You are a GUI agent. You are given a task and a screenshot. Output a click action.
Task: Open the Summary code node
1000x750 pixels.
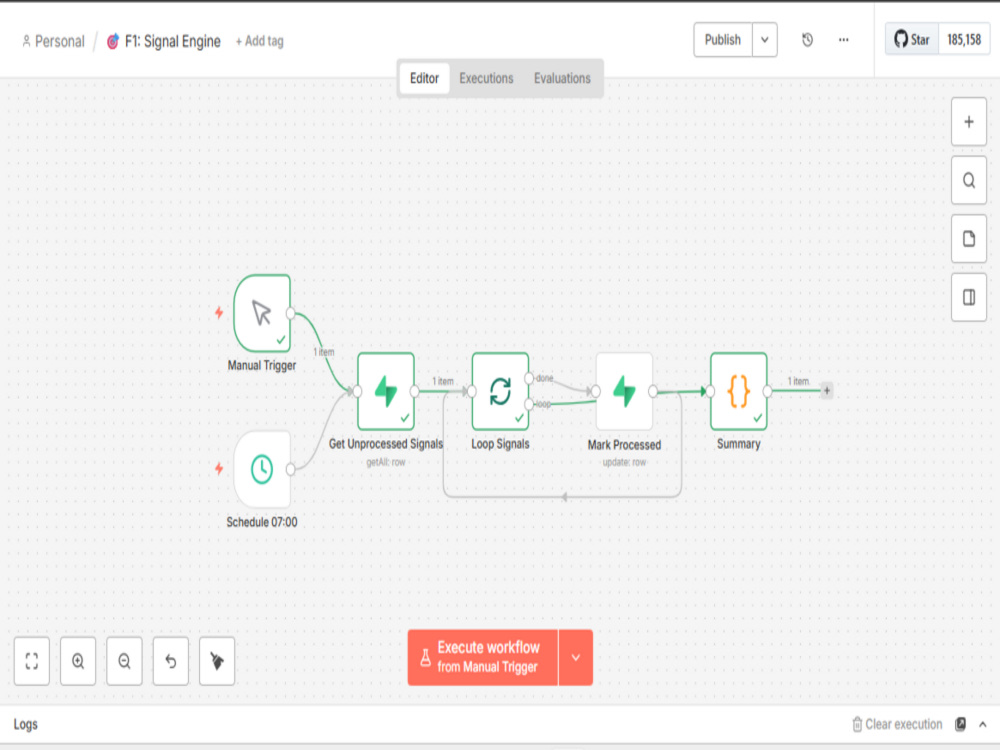[739, 391]
